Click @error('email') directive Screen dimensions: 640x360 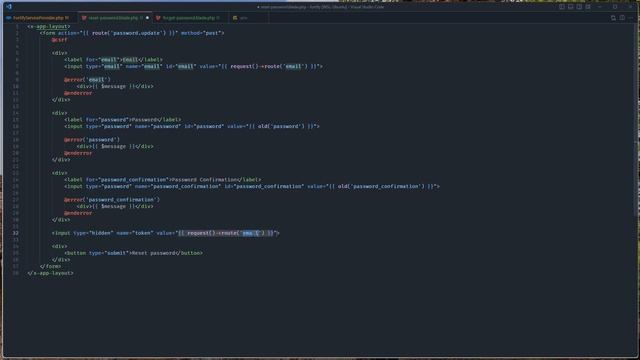tap(87, 80)
